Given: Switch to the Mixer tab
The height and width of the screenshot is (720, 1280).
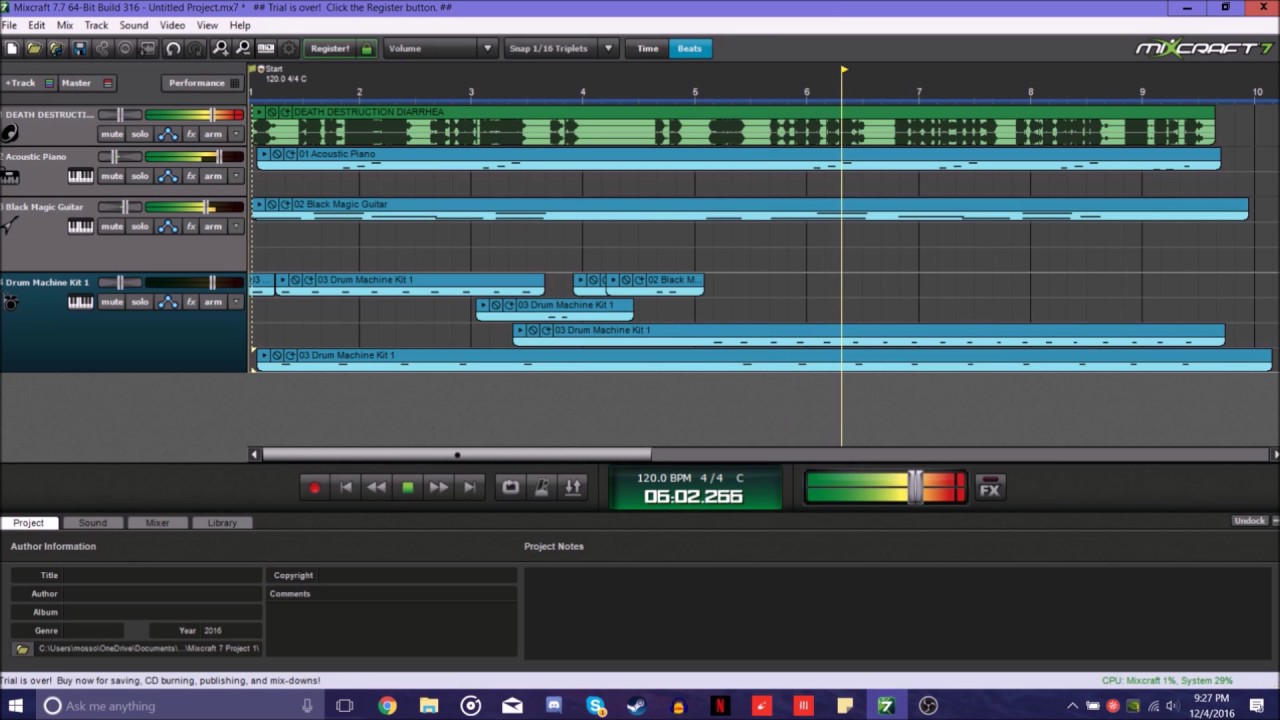Looking at the screenshot, I should pos(157,523).
